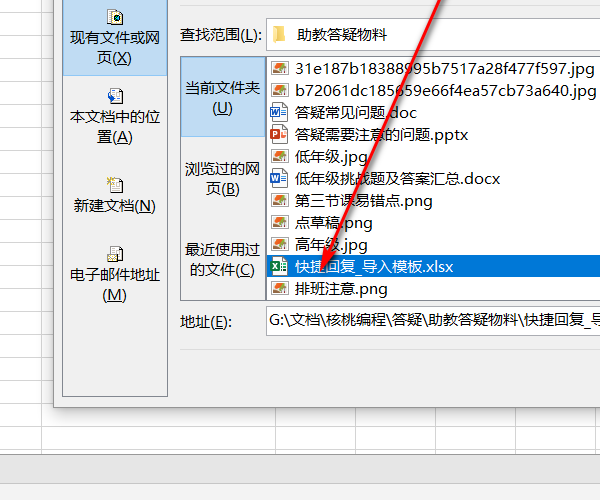Choose 高年级.jpg from the file list

coord(433,244)
